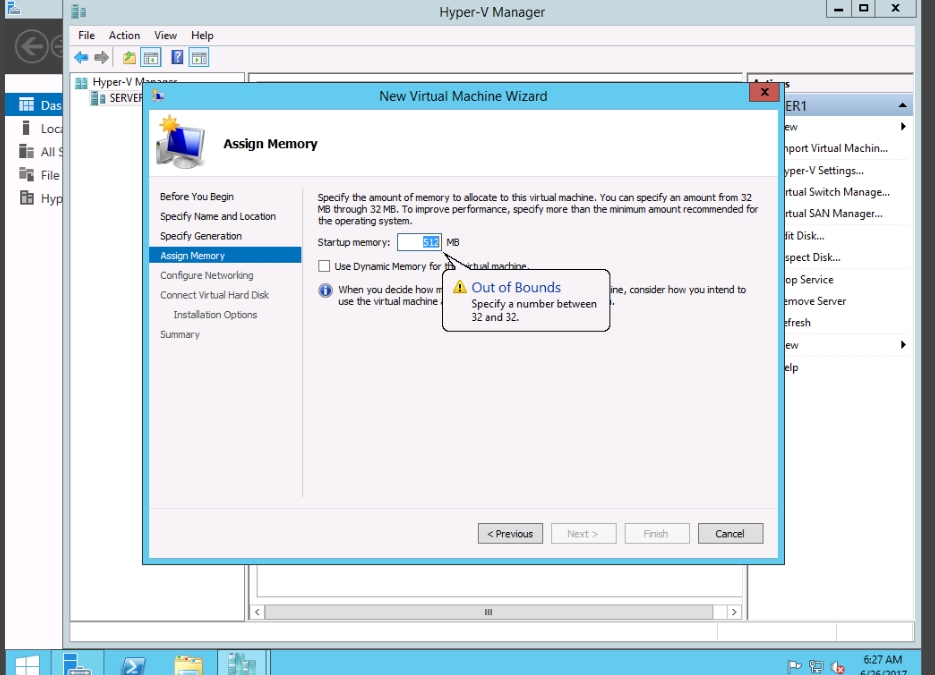Go to the Specify Generation step
The width and height of the screenshot is (935, 675).
pyautogui.click(x=201, y=236)
